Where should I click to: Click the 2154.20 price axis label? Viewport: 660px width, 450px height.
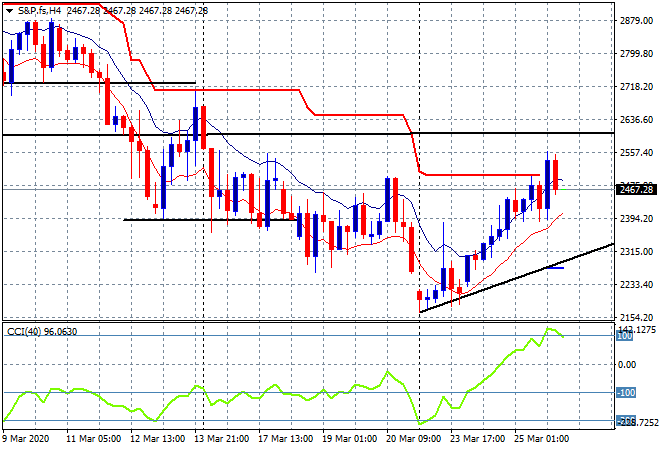(636, 317)
